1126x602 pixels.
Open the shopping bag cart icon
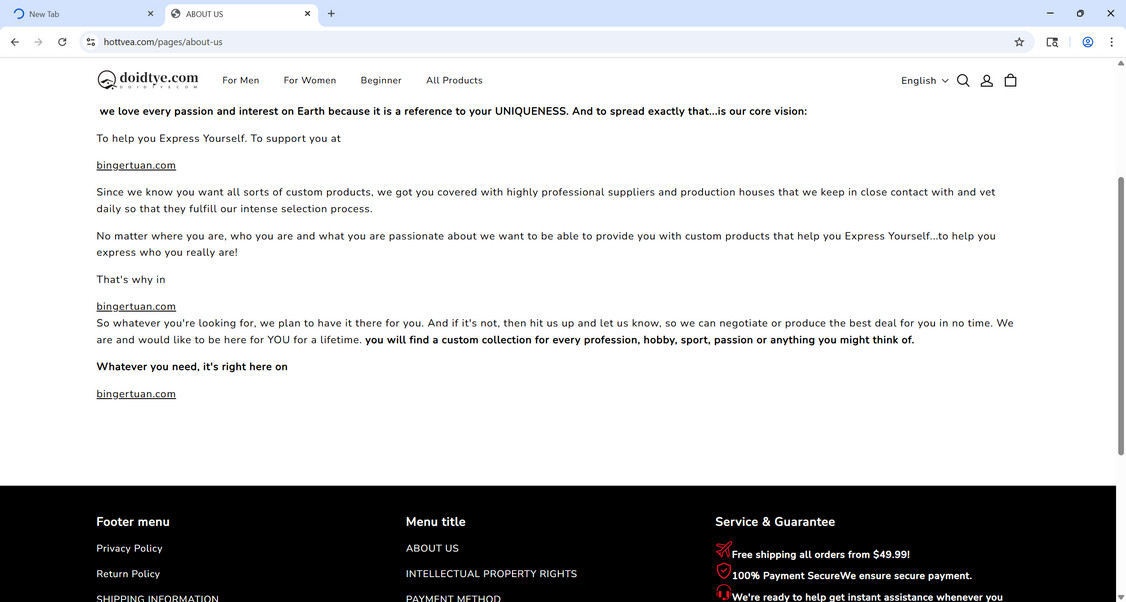(x=1010, y=80)
